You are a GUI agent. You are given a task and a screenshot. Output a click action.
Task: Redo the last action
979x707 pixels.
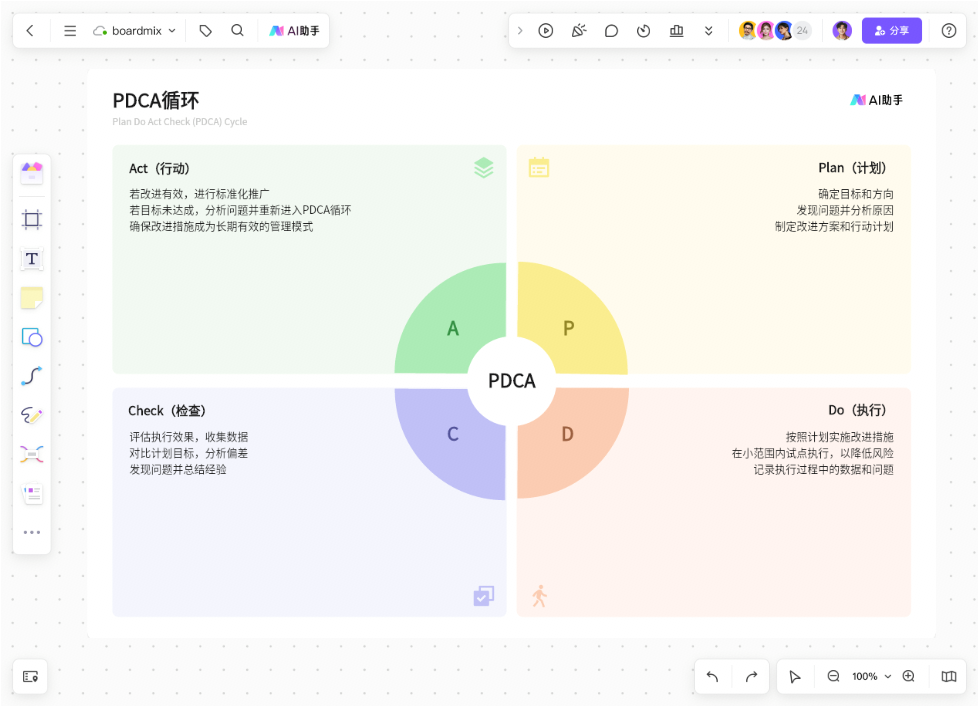(x=751, y=676)
